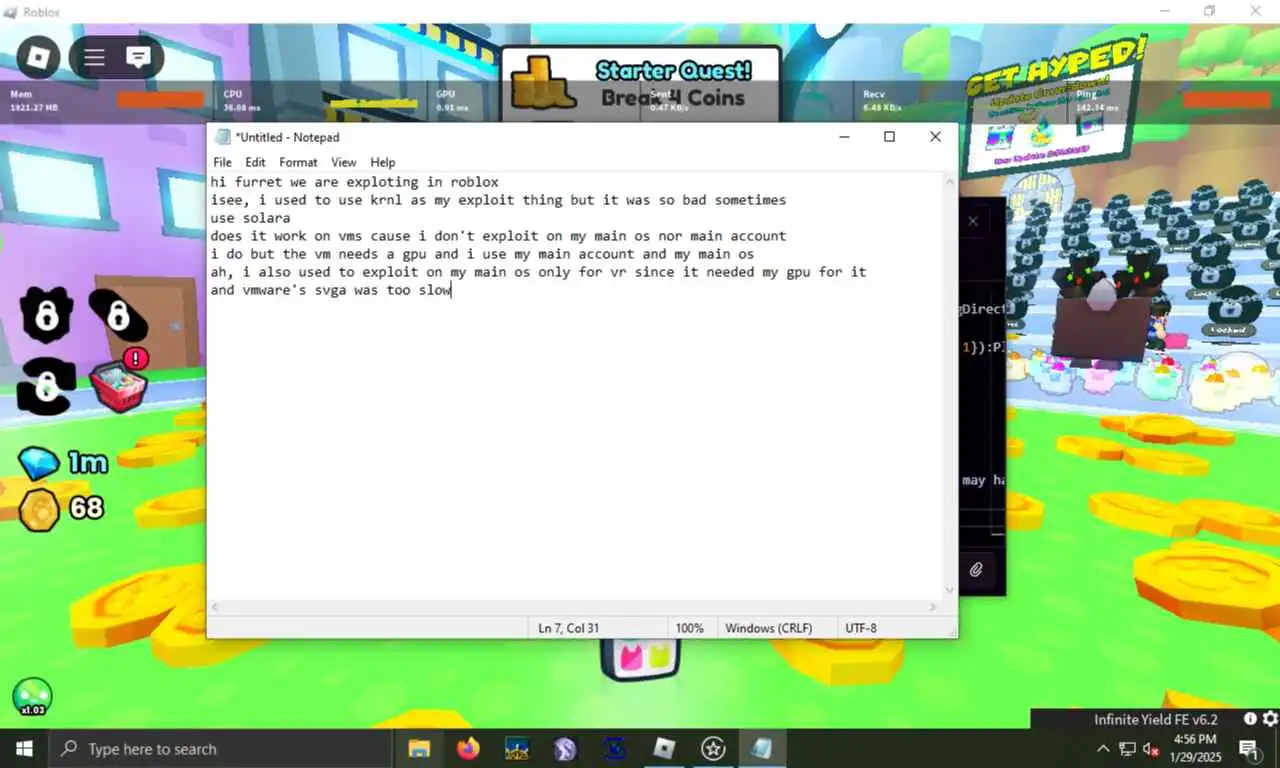1280x768 pixels.
Task: Switch to Notepad in the taskbar
Action: coord(762,749)
